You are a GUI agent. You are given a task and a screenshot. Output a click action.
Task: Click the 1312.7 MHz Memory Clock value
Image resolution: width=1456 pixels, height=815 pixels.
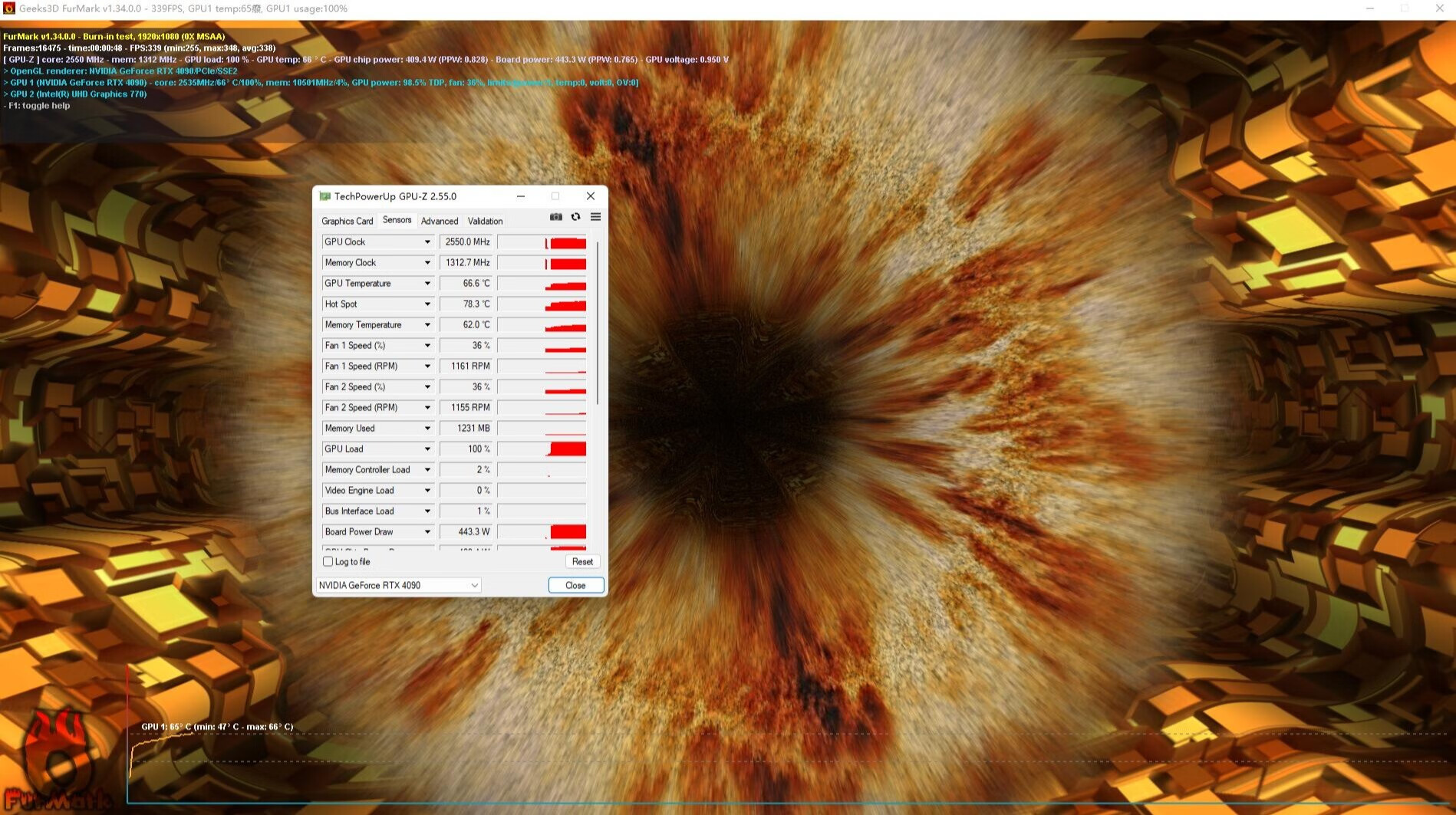pos(466,263)
